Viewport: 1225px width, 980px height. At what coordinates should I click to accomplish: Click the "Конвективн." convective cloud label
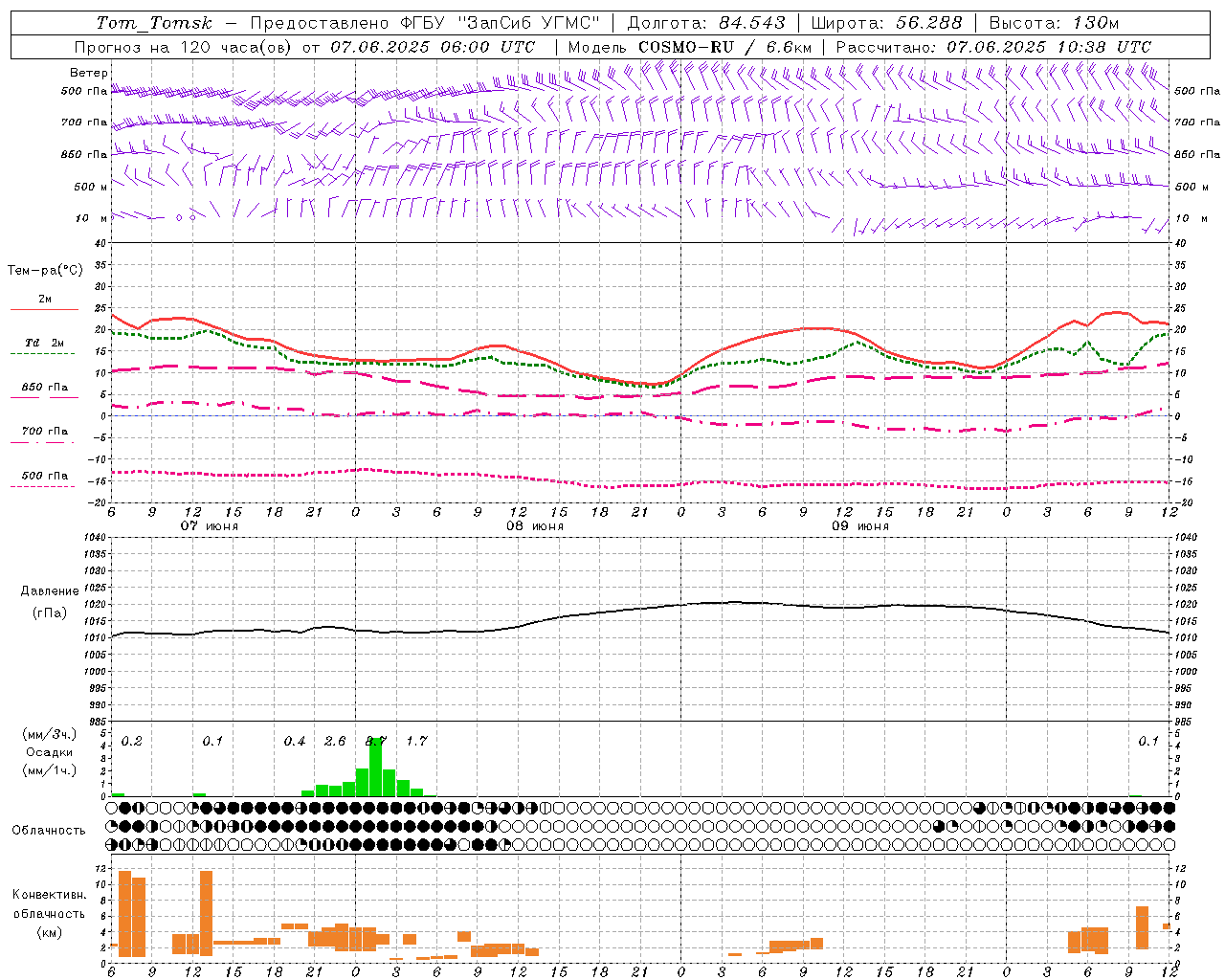click(x=49, y=895)
